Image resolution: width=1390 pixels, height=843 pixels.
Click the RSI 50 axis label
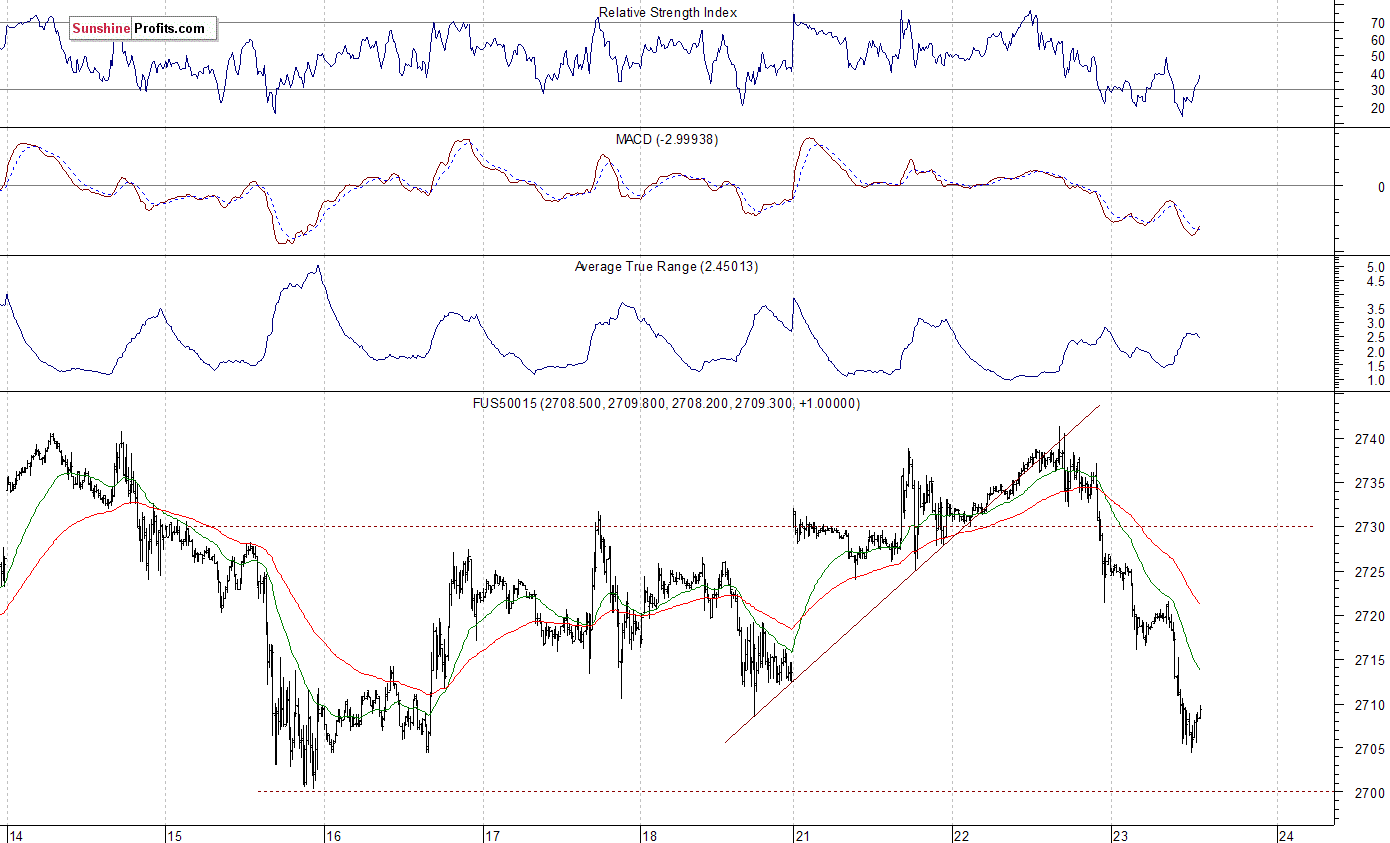[x=1377, y=57]
